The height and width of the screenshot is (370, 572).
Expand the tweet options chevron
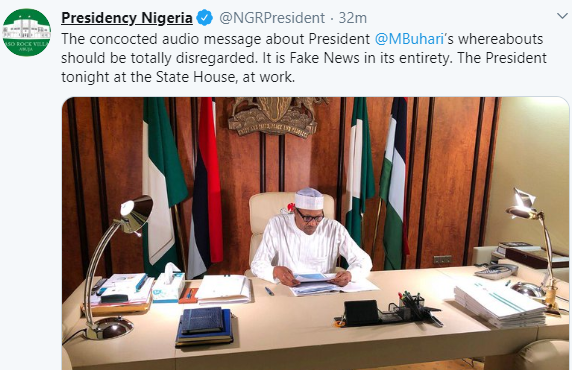click(563, 16)
